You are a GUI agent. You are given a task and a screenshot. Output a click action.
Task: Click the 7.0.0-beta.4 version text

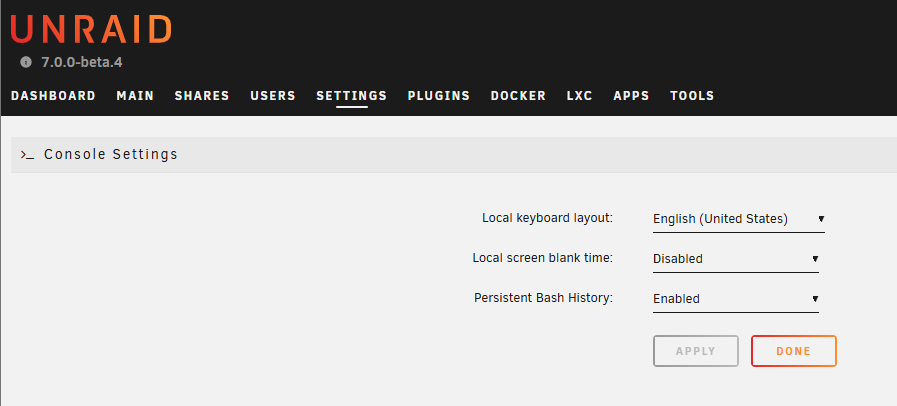click(82, 62)
